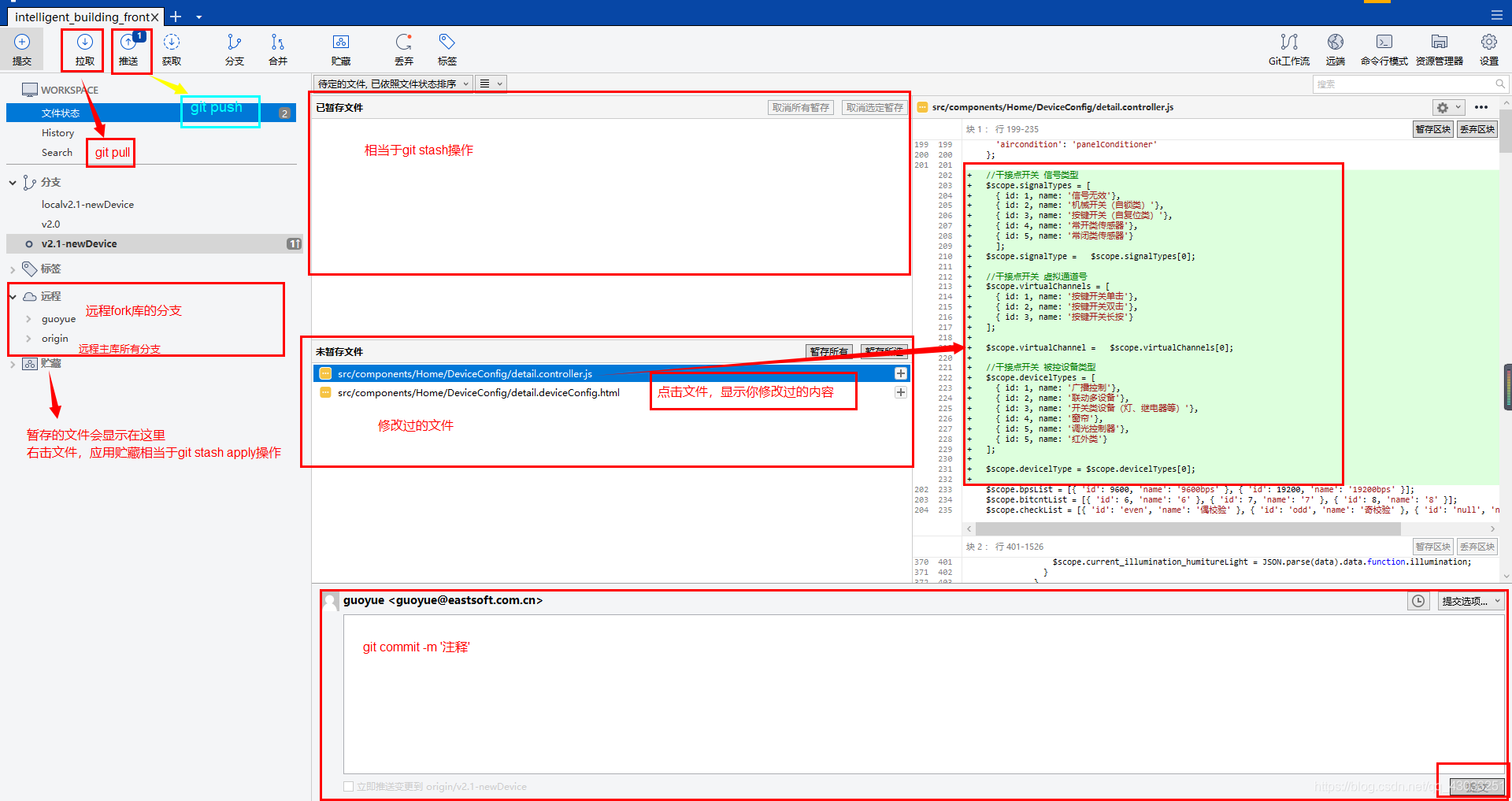Open the 提交选项 dropdown
This screenshot has height=801, width=1512.
coord(1471,601)
